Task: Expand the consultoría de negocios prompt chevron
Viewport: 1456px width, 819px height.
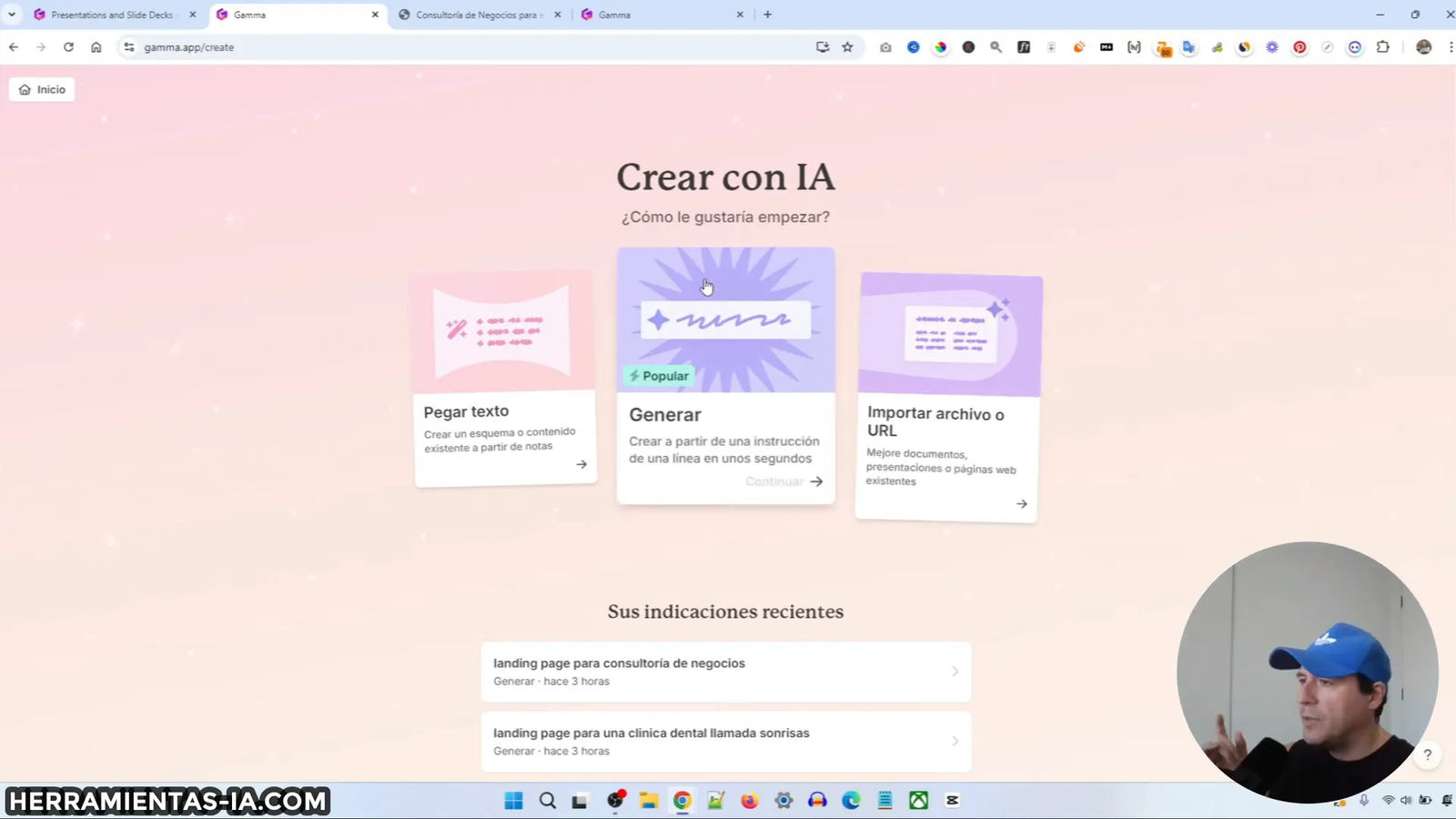Action: pyautogui.click(x=954, y=671)
